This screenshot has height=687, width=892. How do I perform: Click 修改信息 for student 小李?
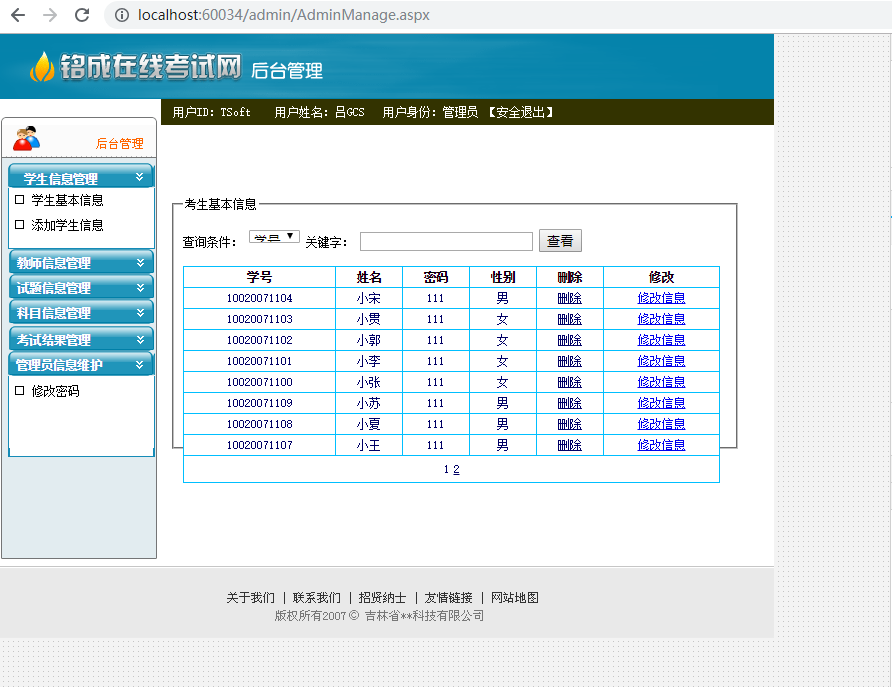[661, 361]
